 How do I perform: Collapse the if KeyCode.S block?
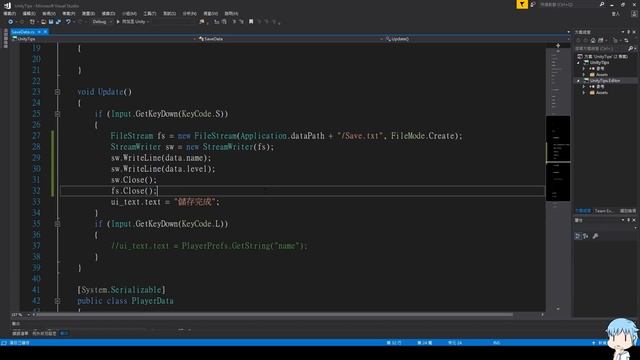click(x=57, y=114)
